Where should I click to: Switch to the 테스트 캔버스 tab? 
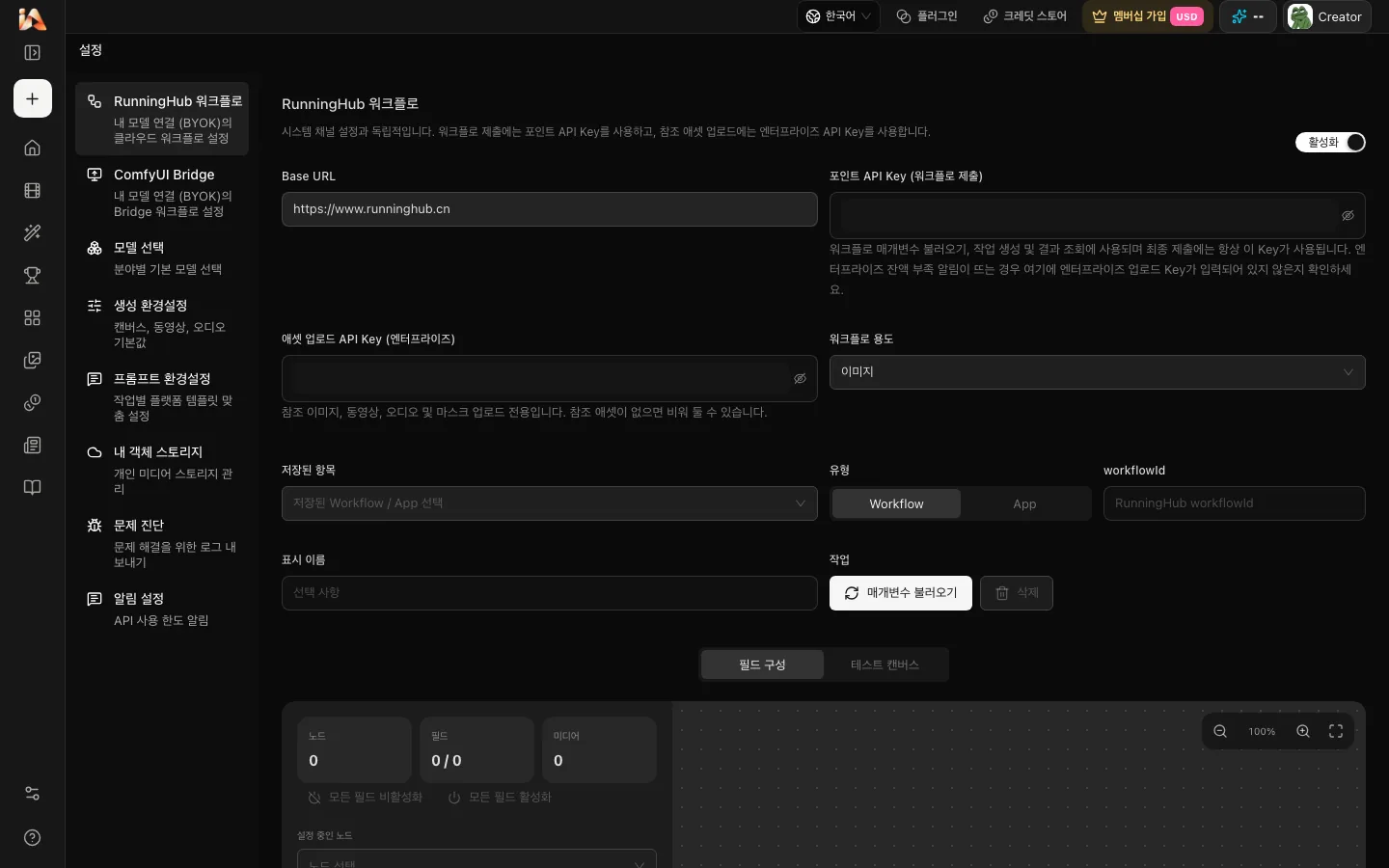tap(885, 665)
